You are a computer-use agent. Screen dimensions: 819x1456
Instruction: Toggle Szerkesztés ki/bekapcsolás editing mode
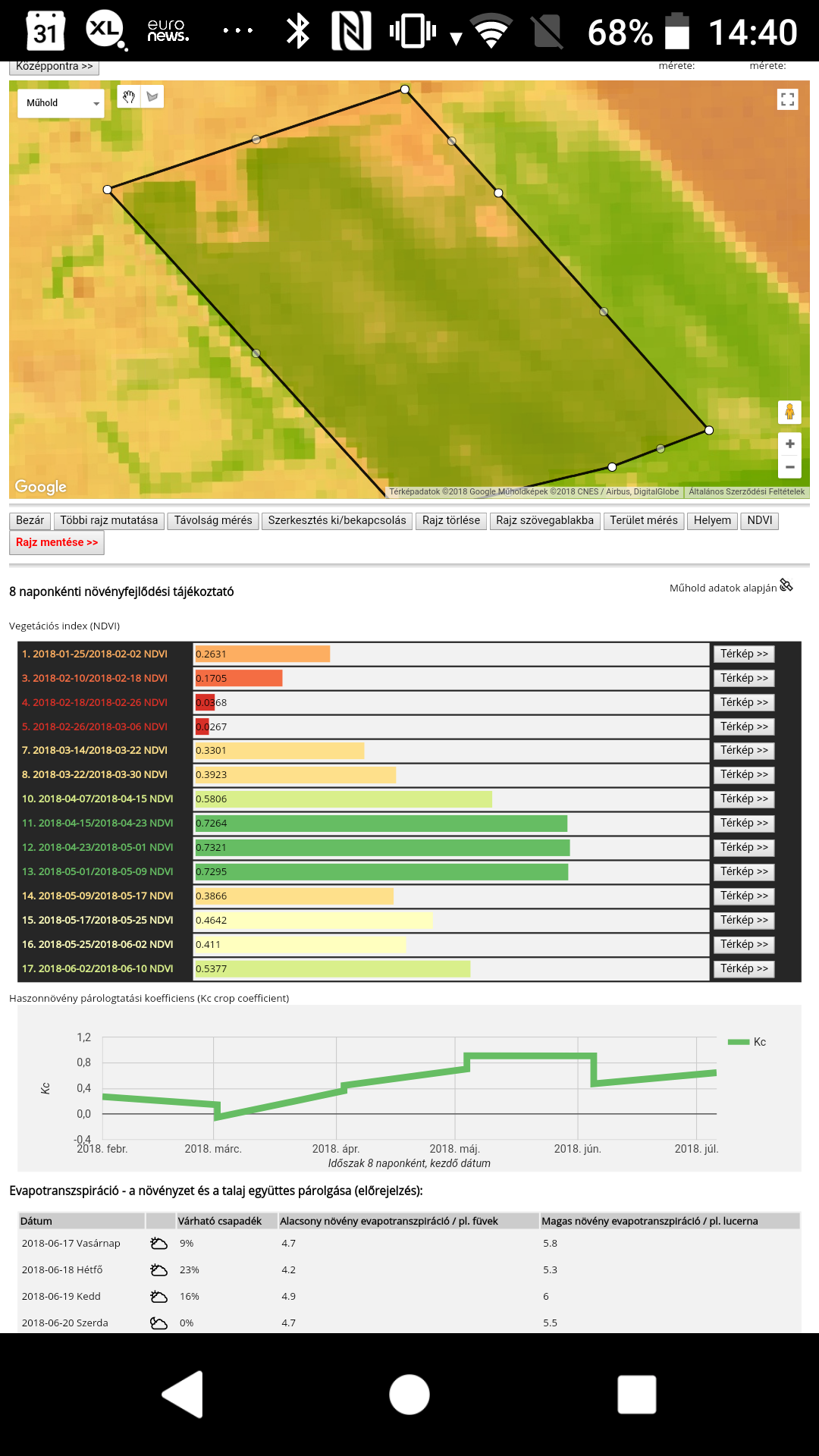click(x=337, y=520)
